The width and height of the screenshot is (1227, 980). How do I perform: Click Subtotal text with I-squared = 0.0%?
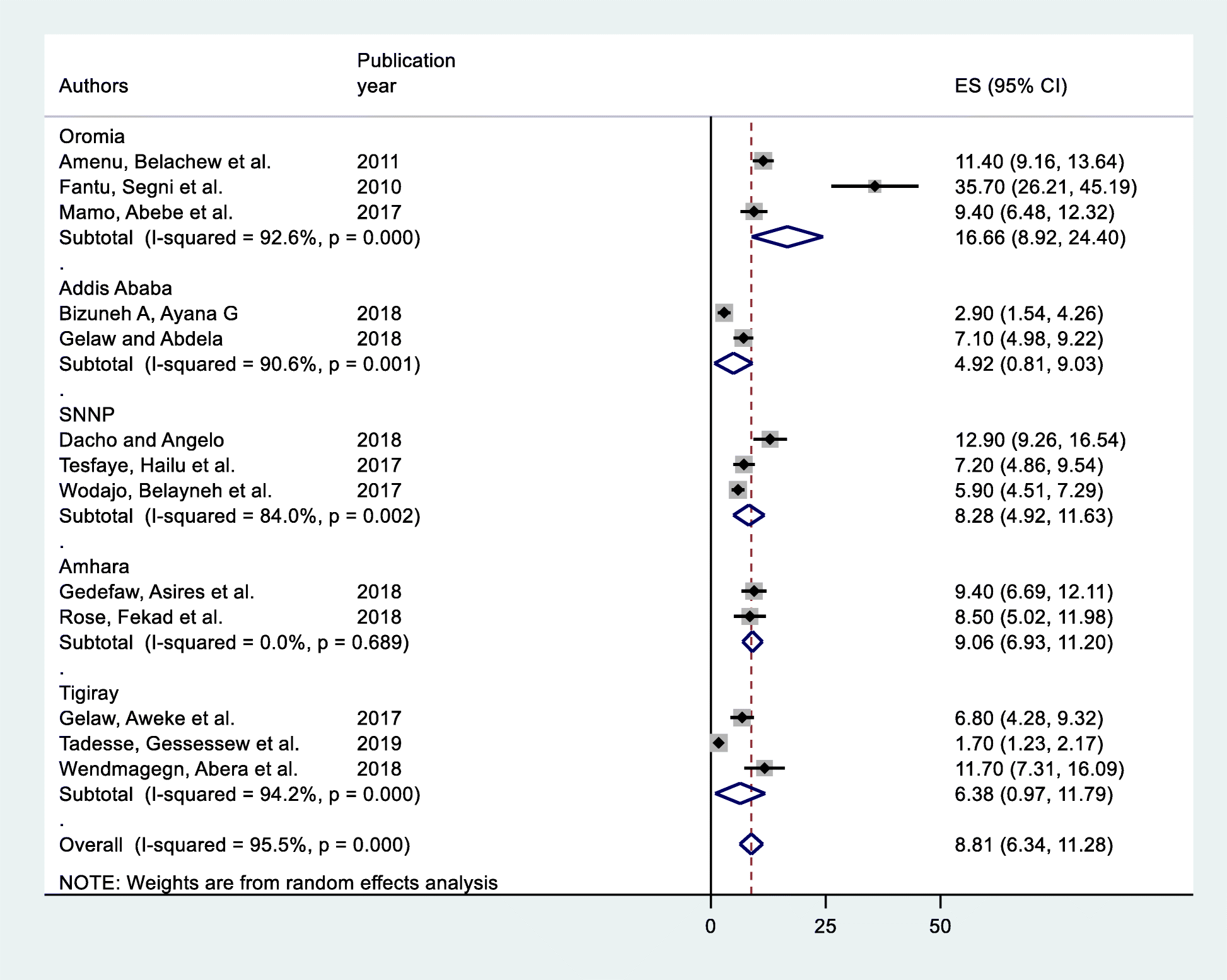pos(234,642)
